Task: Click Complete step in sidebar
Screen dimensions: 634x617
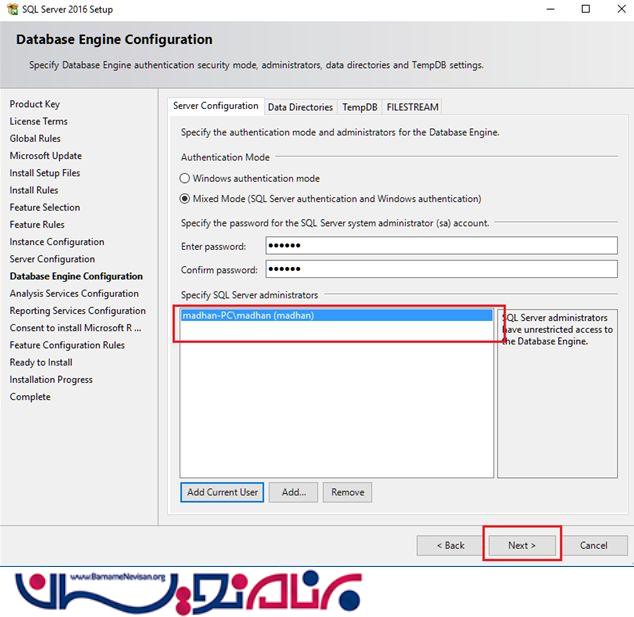Action: click(30, 397)
